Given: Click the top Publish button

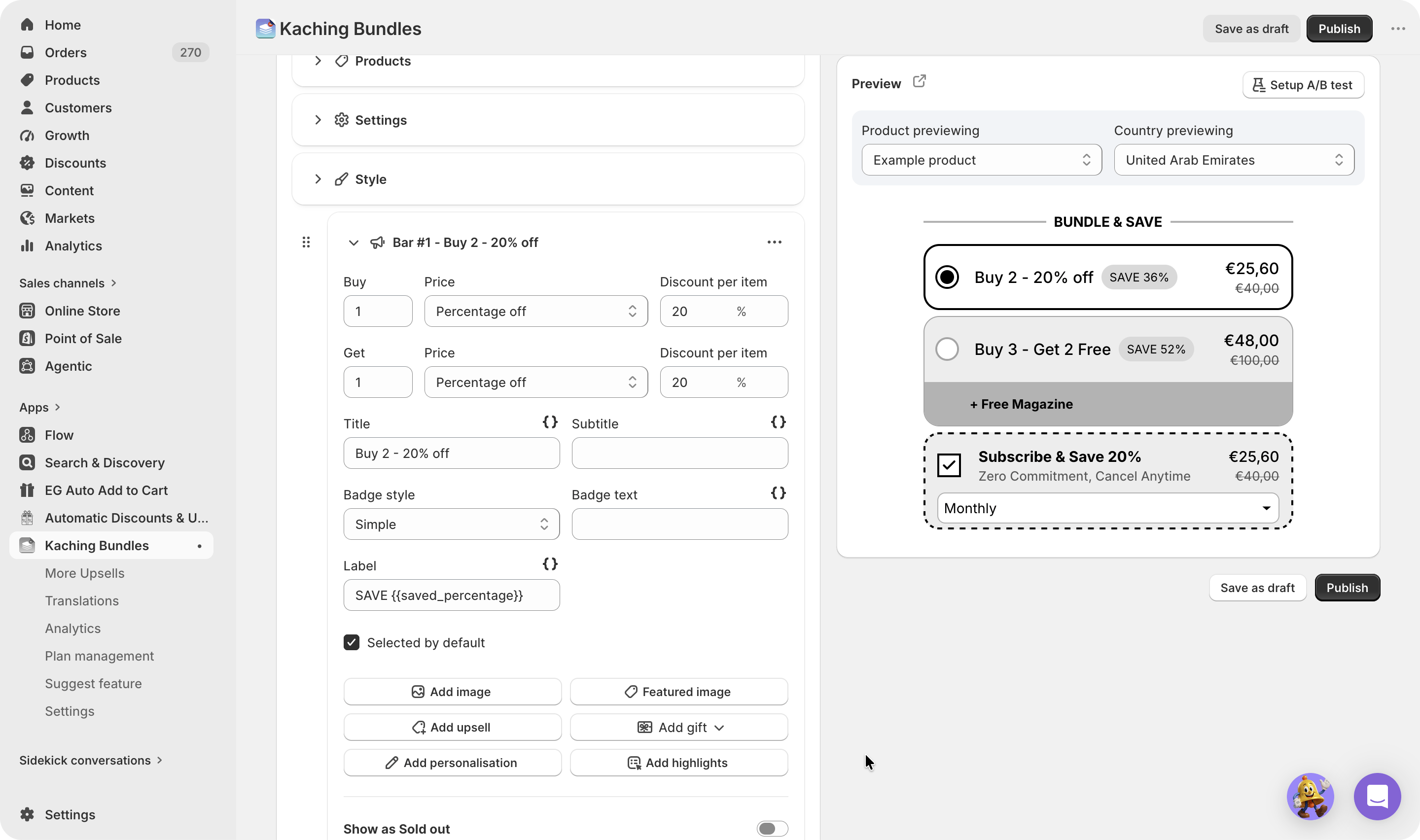Looking at the screenshot, I should 1339,29.
